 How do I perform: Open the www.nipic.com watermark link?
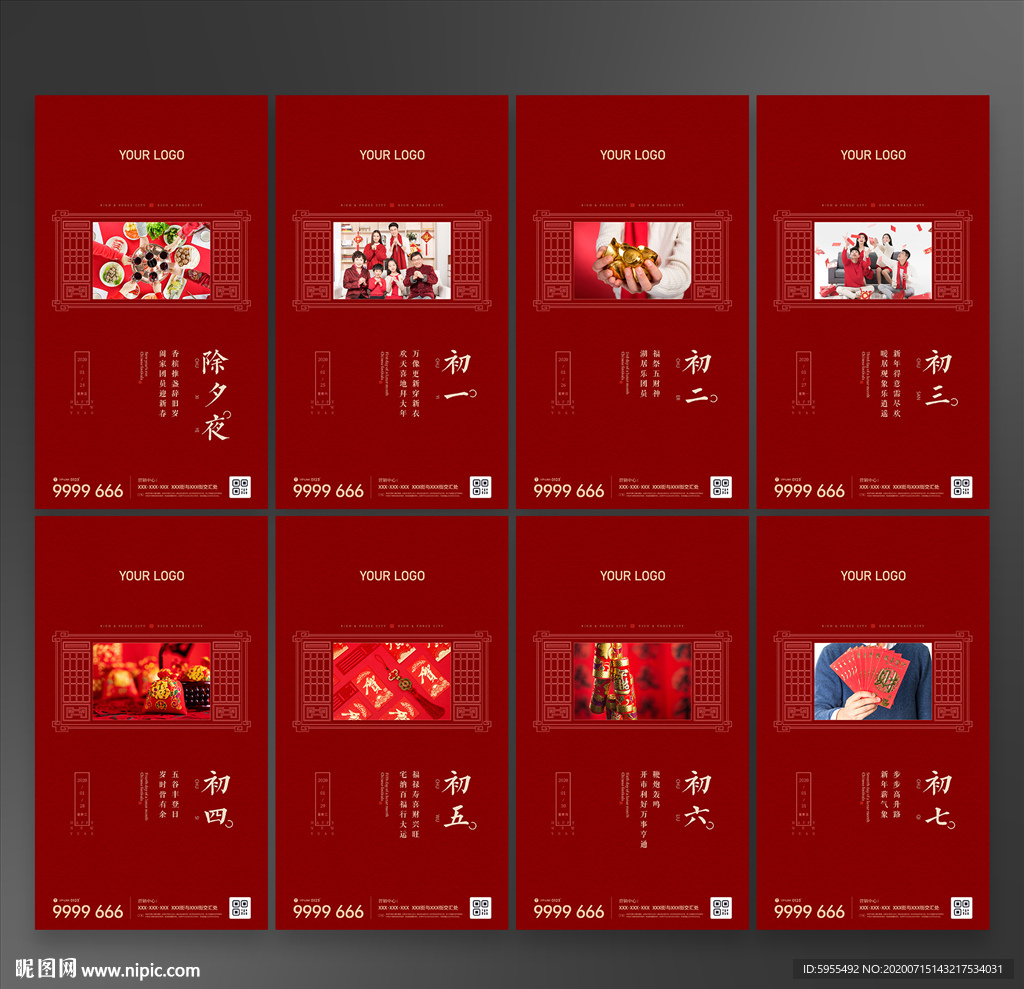(140, 971)
